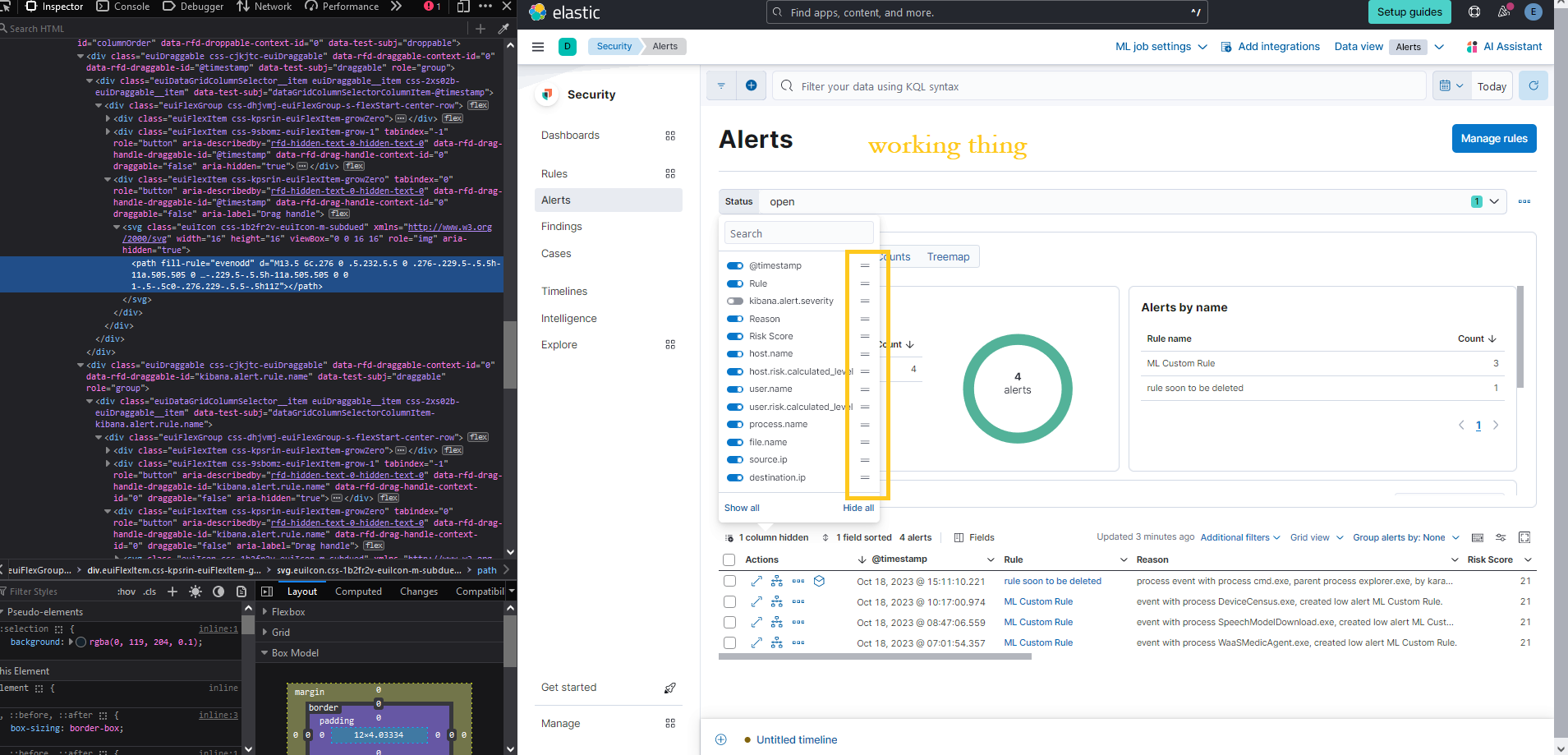Select Cases in the Security sidebar
Image resolution: width=1568 pixels, height=755 pixels.
(555, 253)
